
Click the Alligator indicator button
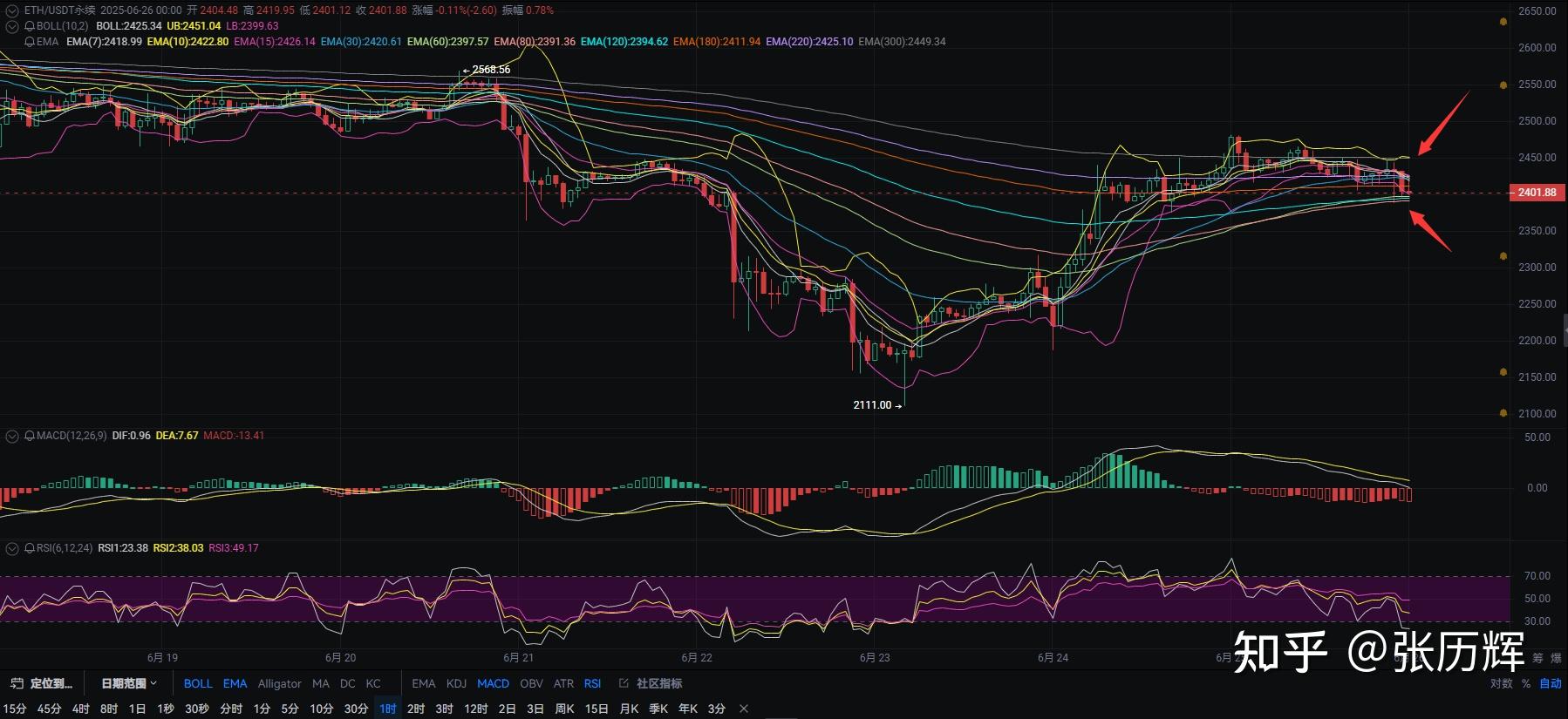pos(279,683)
